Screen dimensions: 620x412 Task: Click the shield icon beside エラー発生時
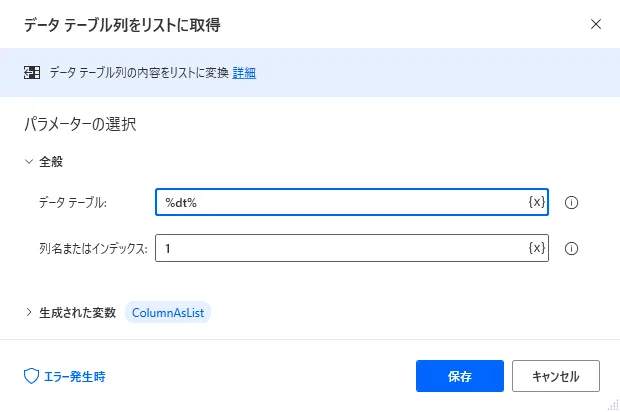pyautogui.click(x=31, y=376)
